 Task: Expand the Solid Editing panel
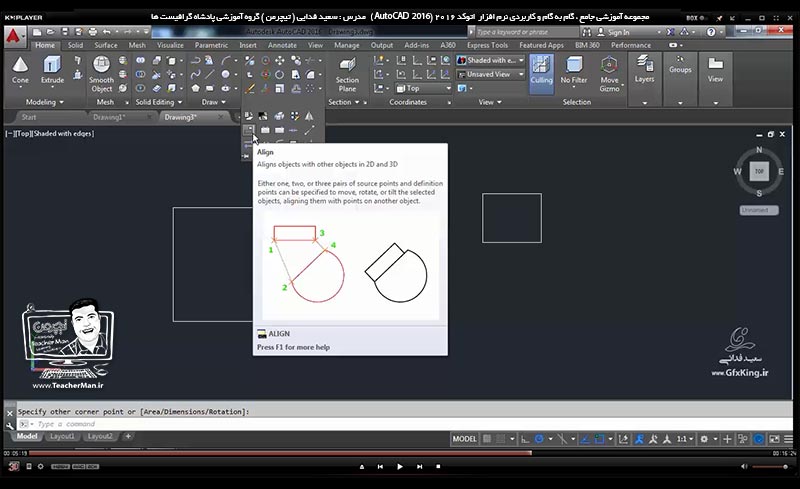(159, 102)
